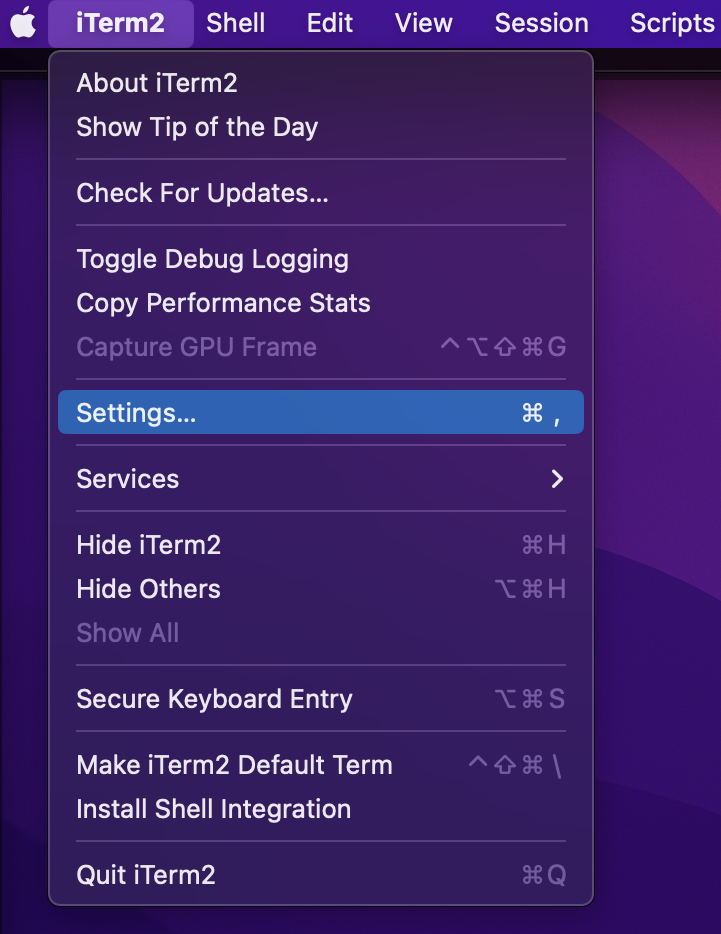This screenshot has width=721, height=934.
Task: Open Settings… from the iTerm2 menu
Action: click(x=321, y=412)
